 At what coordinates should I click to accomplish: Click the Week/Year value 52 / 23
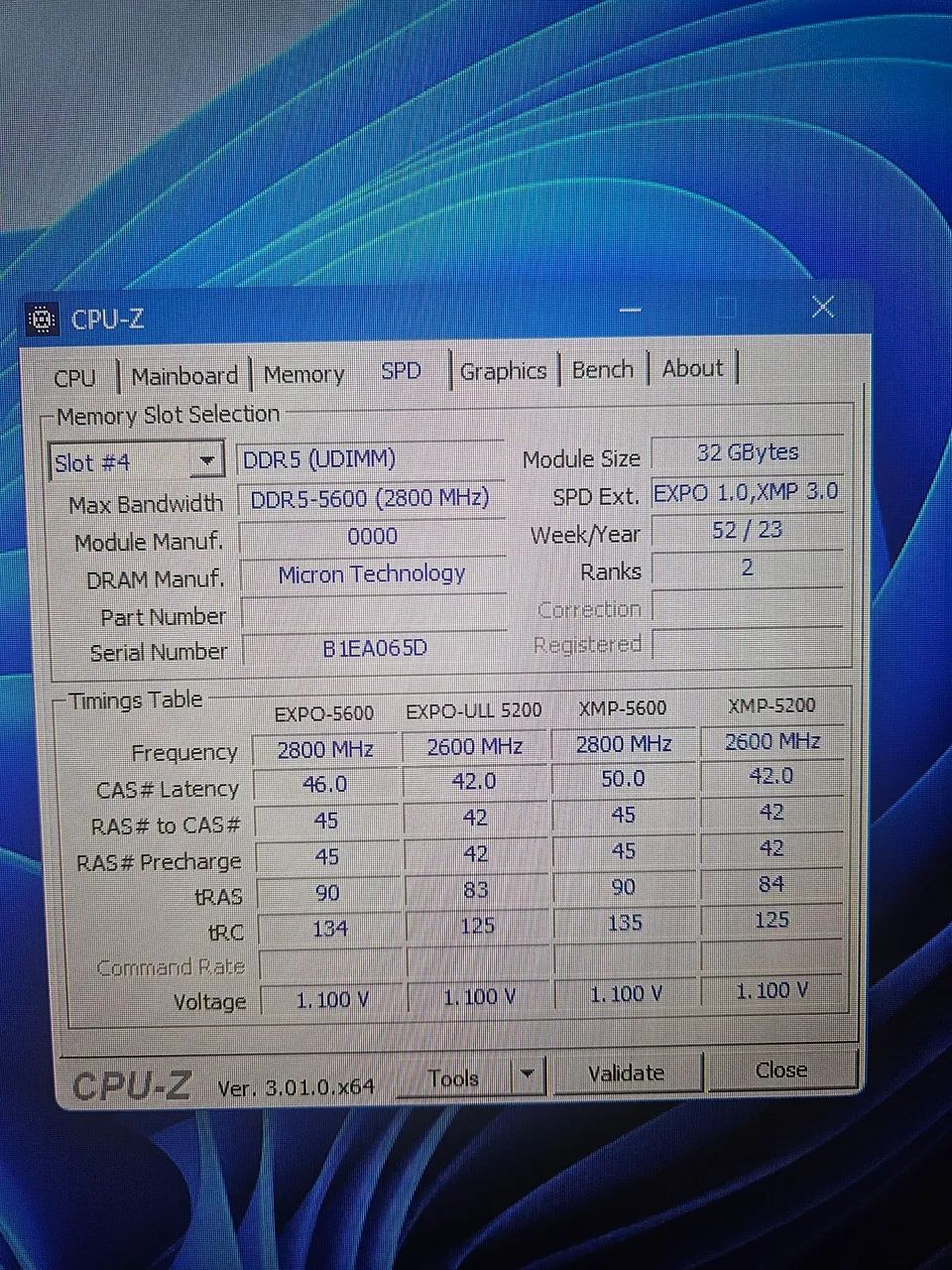click(748, 530)
